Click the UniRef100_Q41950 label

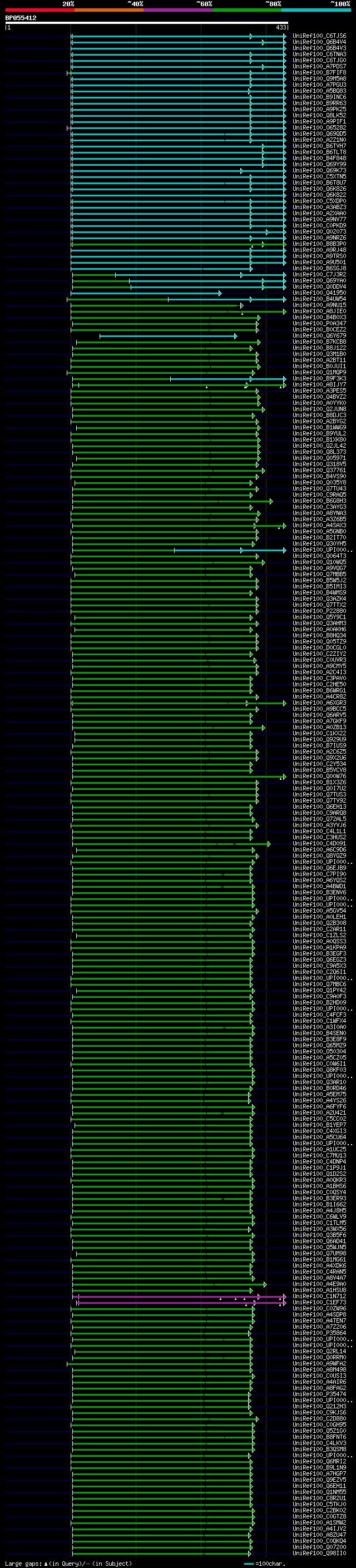coord(319,293)
